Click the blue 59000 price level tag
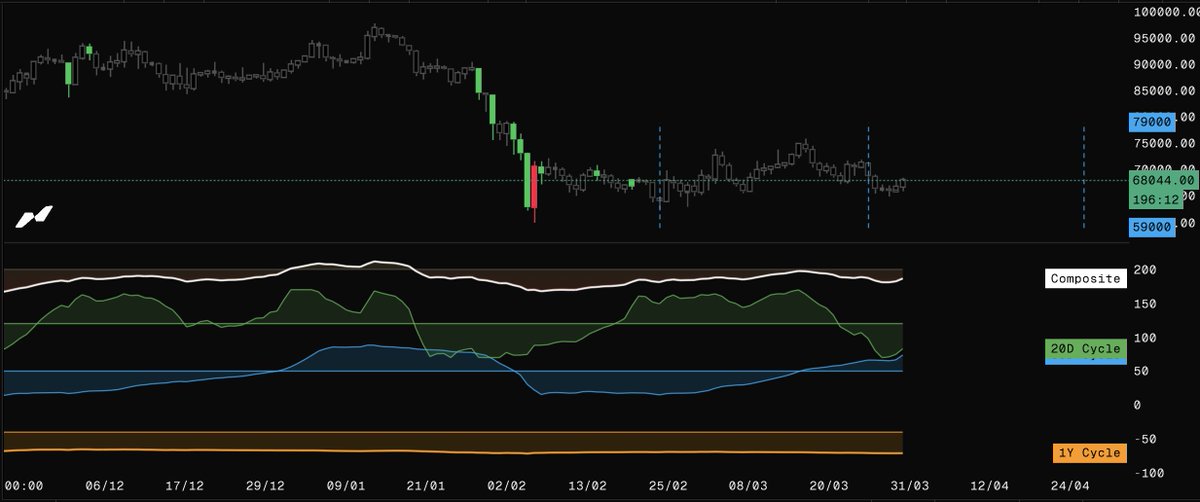 [x=1150, y=227]
